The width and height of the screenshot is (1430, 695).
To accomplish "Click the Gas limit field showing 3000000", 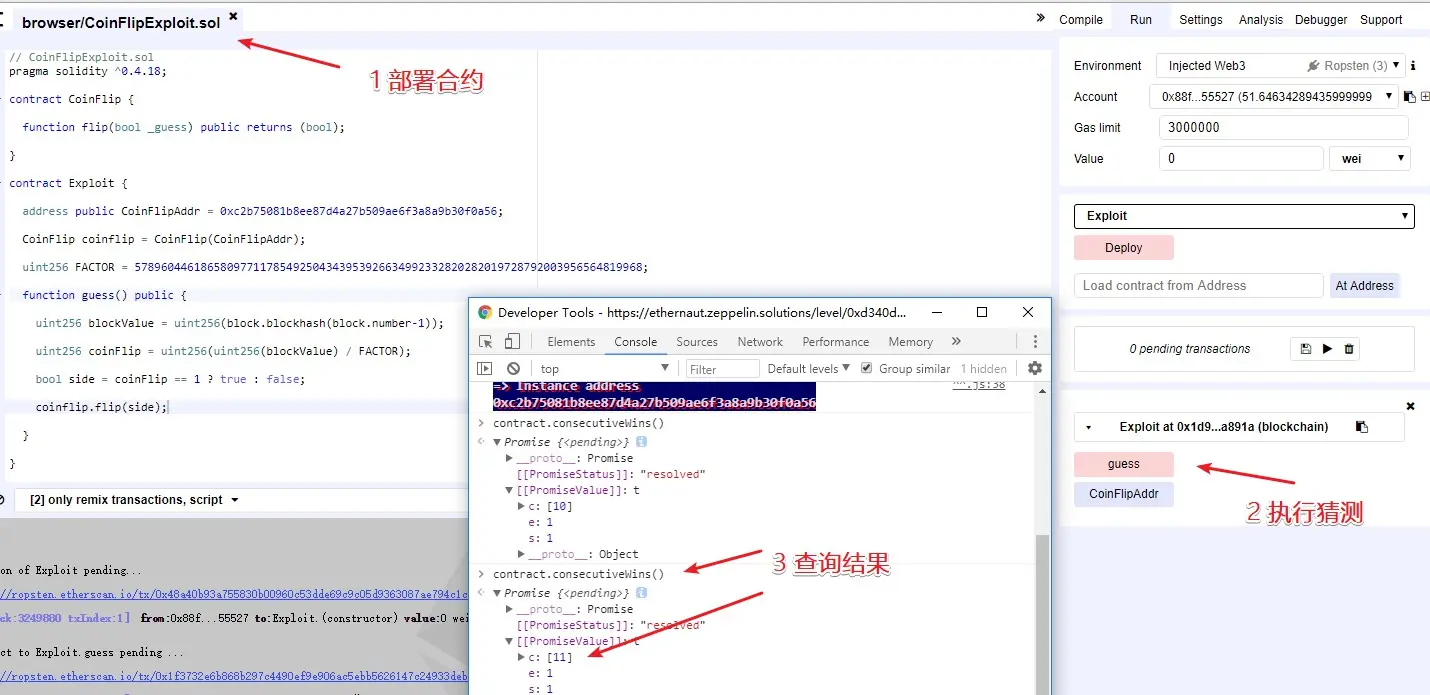I will (1284, 128).
